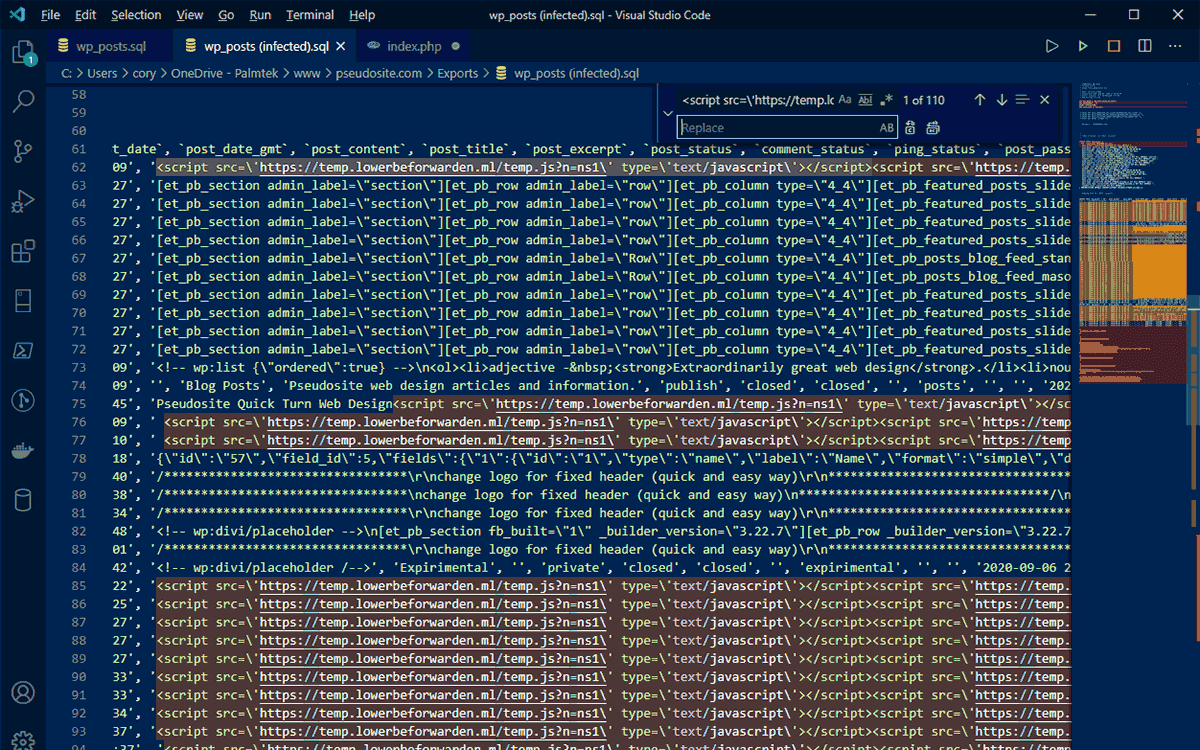
Task: Open the Source Control view
Action: [x=22, y=151]
